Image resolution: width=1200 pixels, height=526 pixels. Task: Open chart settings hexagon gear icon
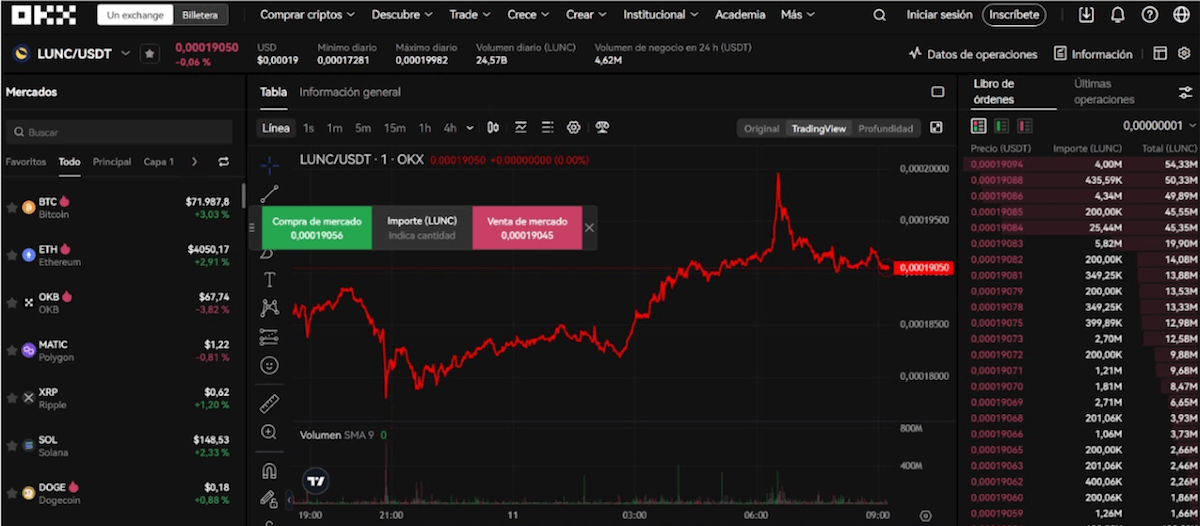pos(574,128)
